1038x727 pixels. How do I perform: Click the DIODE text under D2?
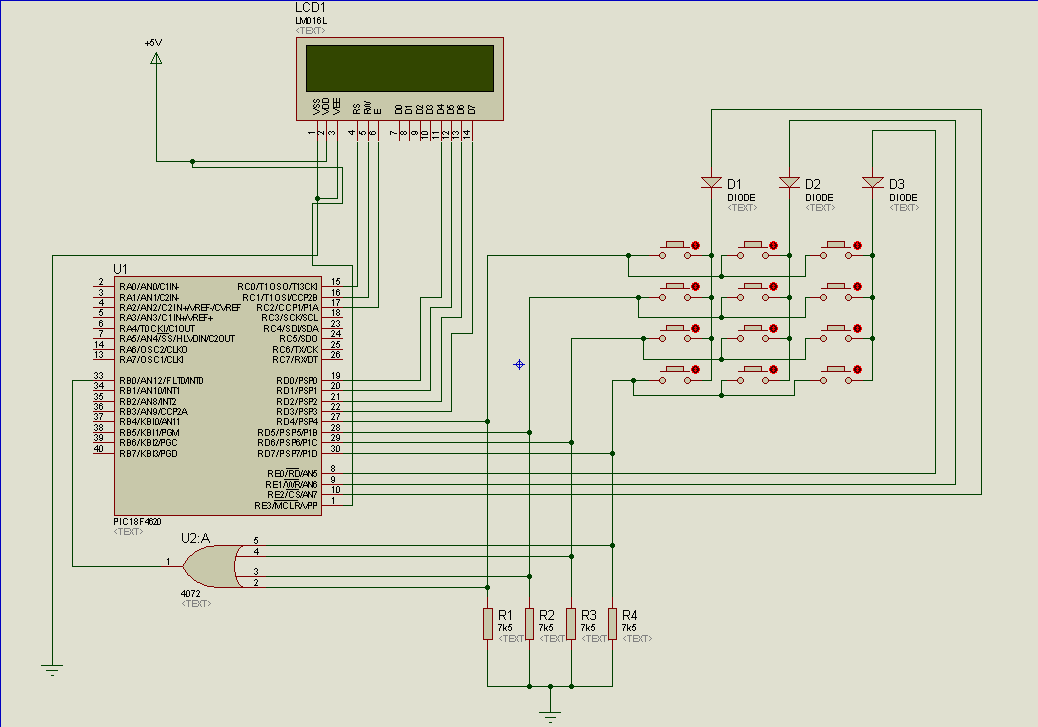click(819, 197)
